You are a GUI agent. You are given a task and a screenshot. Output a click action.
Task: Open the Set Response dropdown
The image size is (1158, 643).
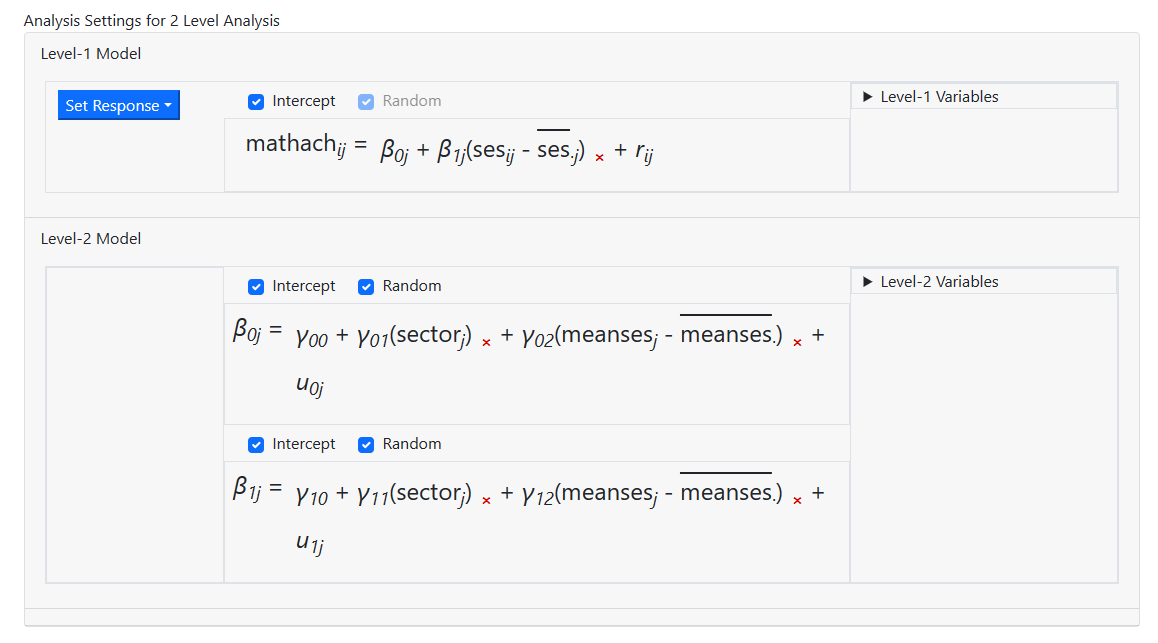[118, 105]
